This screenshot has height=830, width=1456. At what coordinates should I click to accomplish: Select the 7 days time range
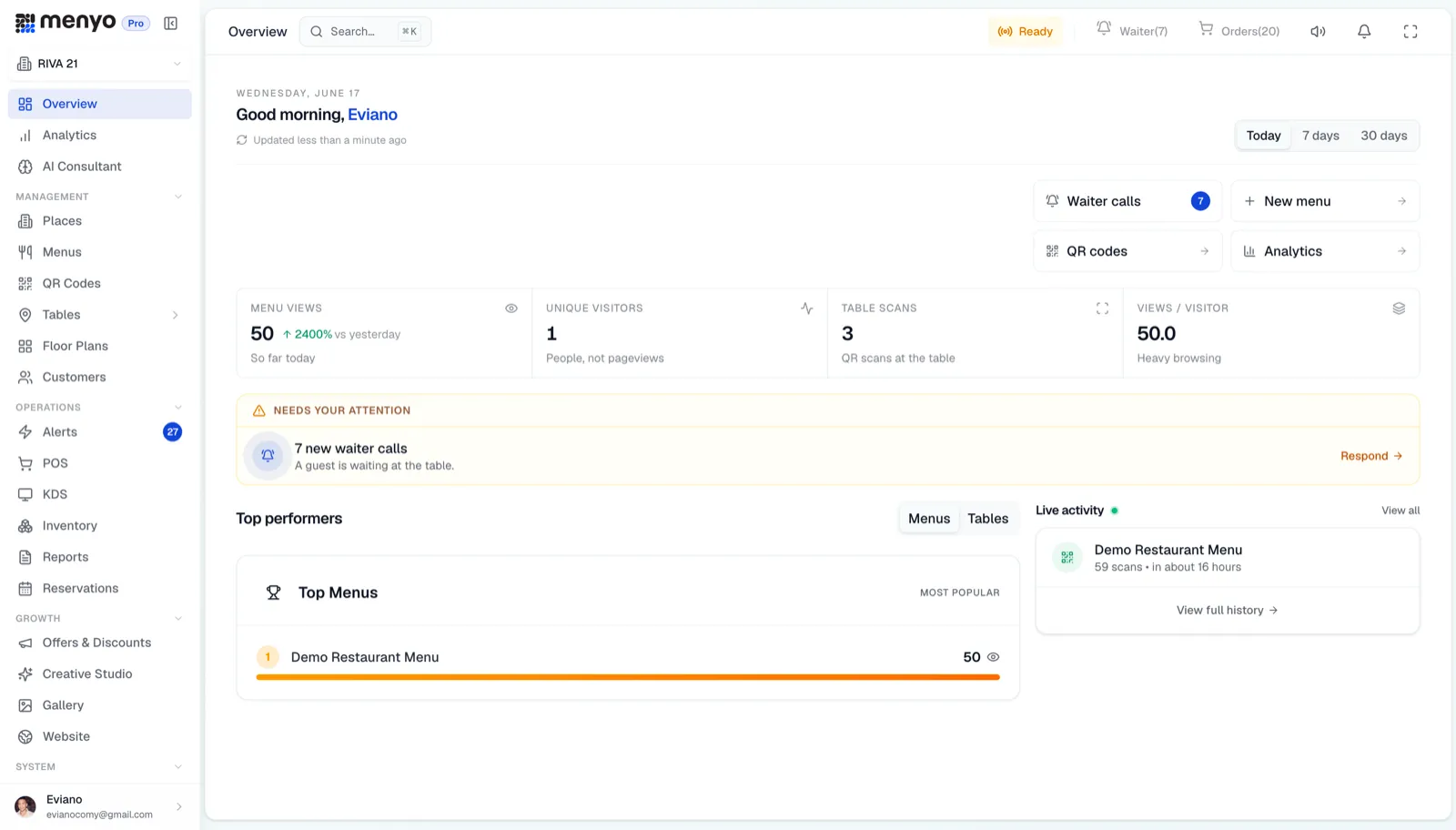point(1320,136)
